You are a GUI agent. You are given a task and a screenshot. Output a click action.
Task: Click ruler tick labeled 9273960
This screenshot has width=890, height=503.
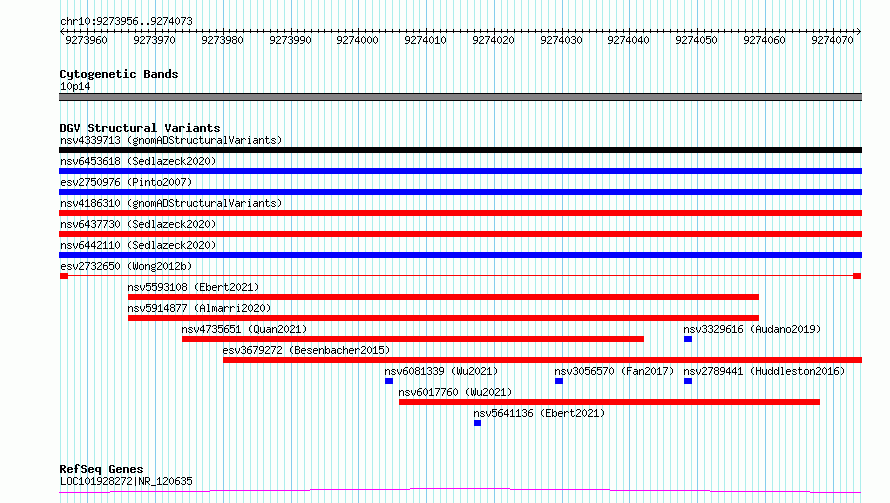coord(86,40)
